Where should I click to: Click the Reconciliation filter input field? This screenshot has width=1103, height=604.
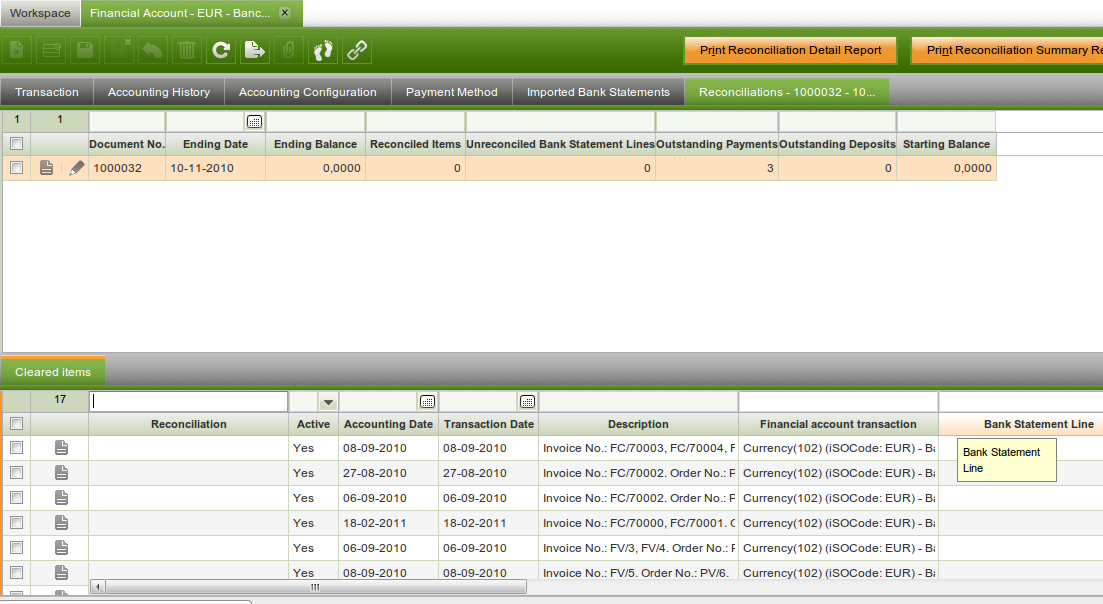[x=189, y=401]
